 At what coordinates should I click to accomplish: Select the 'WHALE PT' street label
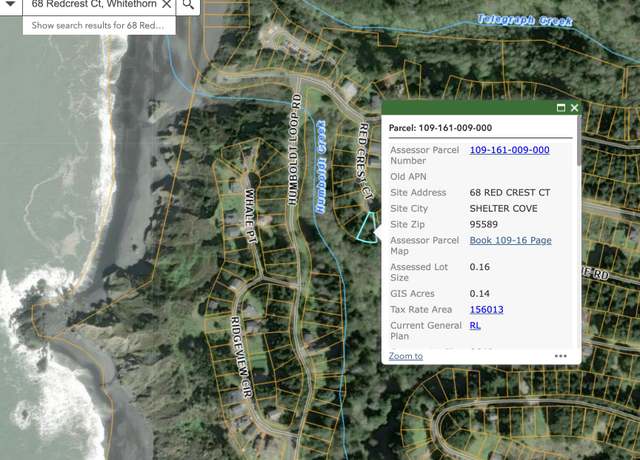coord(251,216)
